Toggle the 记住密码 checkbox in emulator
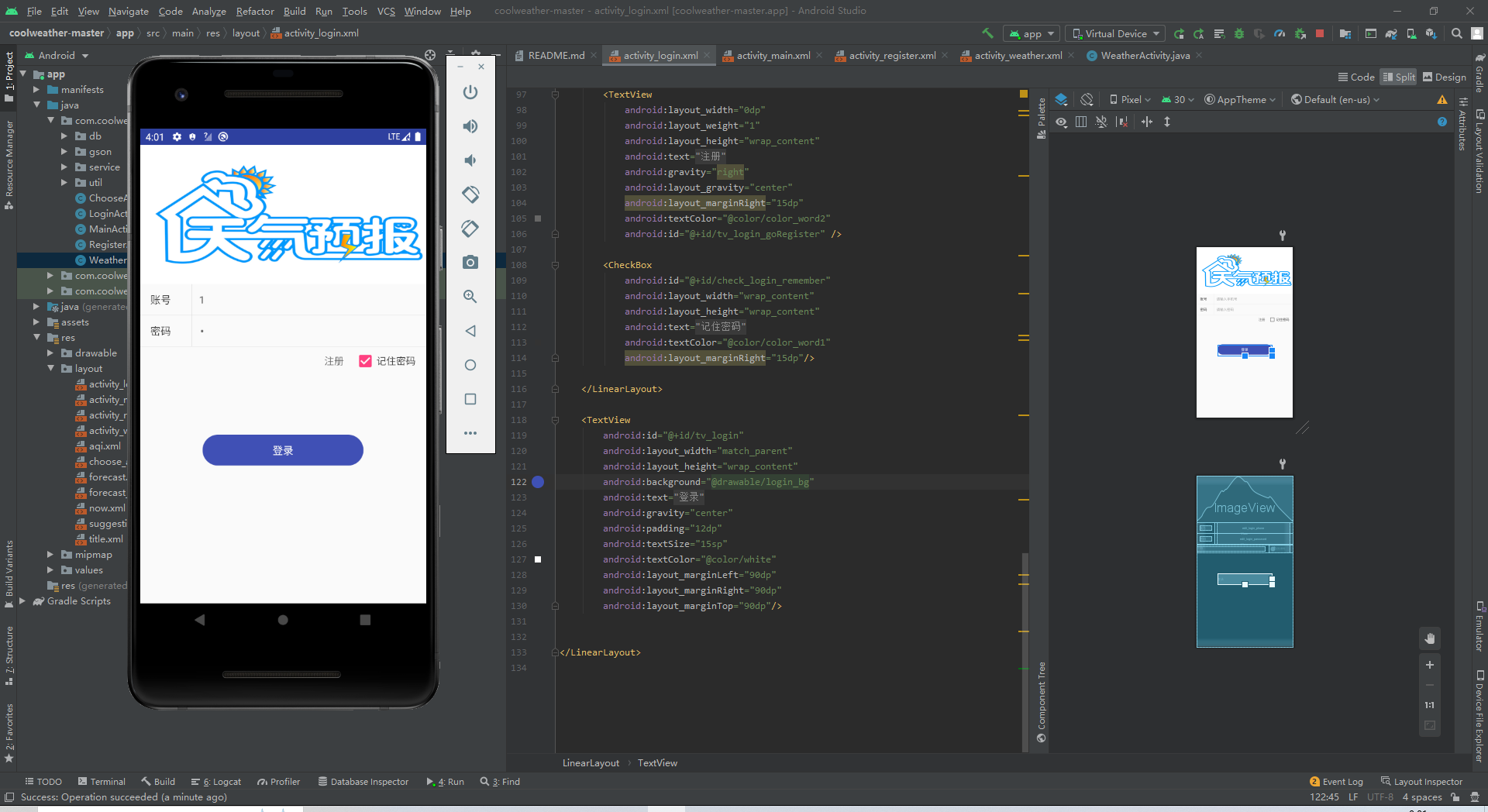The width and height of the screenshot is (1488, 812). click(365, 361)
